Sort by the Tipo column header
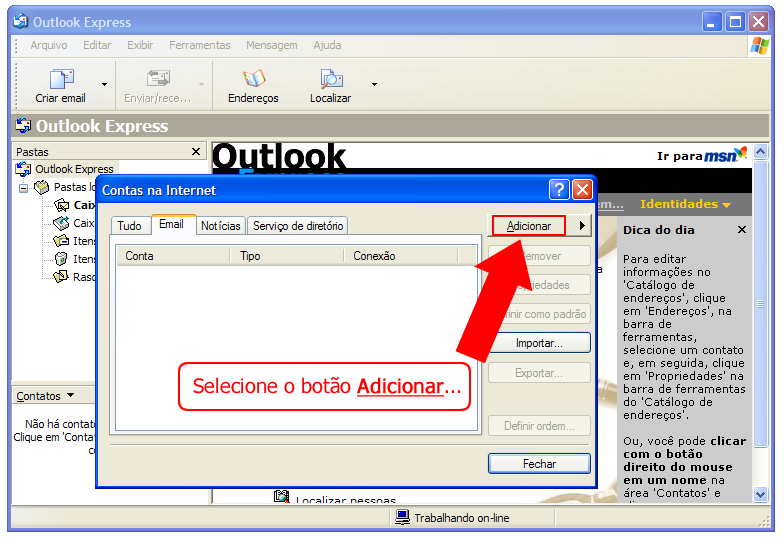This screenshot has width=784, height=539. pyautogui.click(x=286, y=256)
